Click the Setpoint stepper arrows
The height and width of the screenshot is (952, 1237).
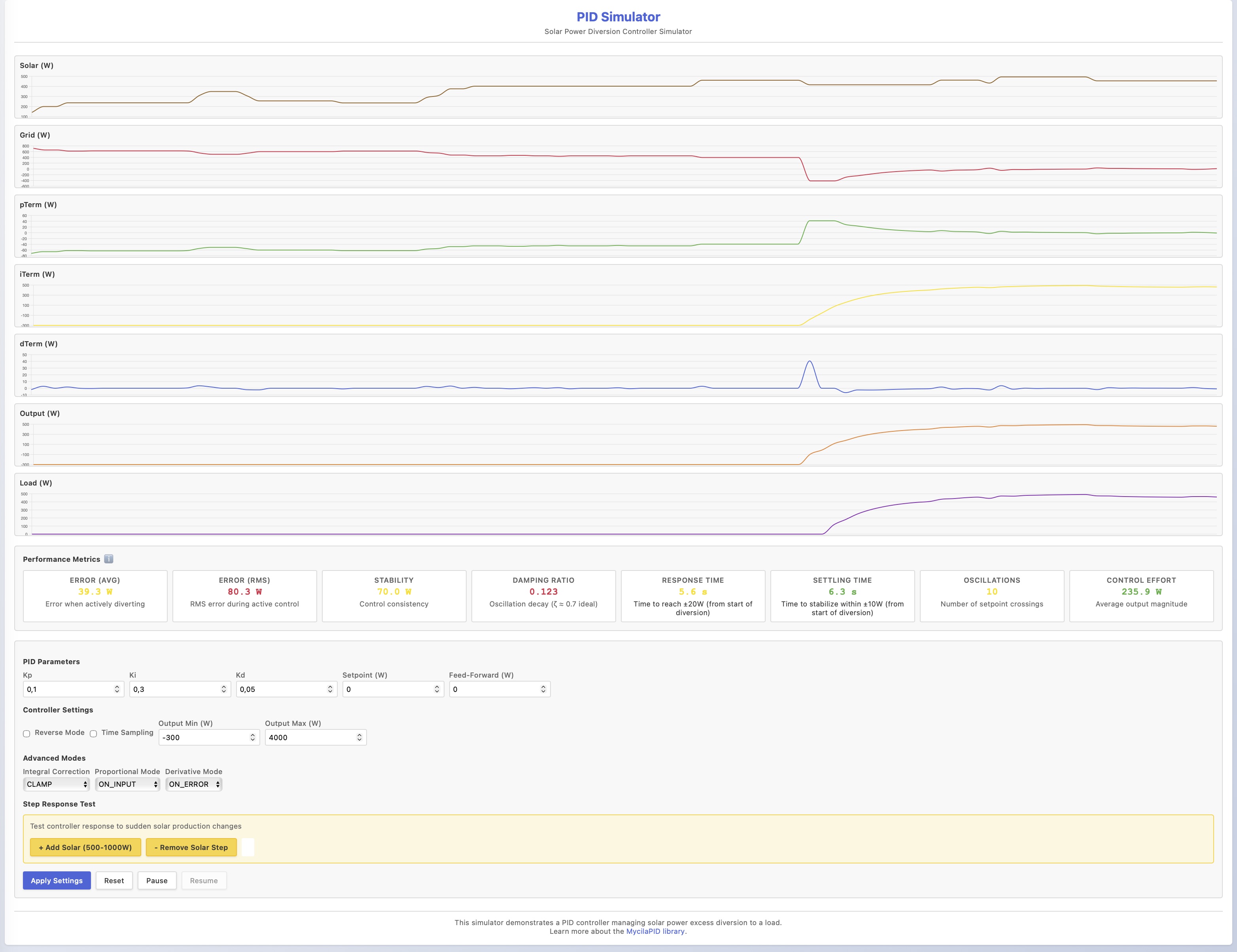click(436, 689)
